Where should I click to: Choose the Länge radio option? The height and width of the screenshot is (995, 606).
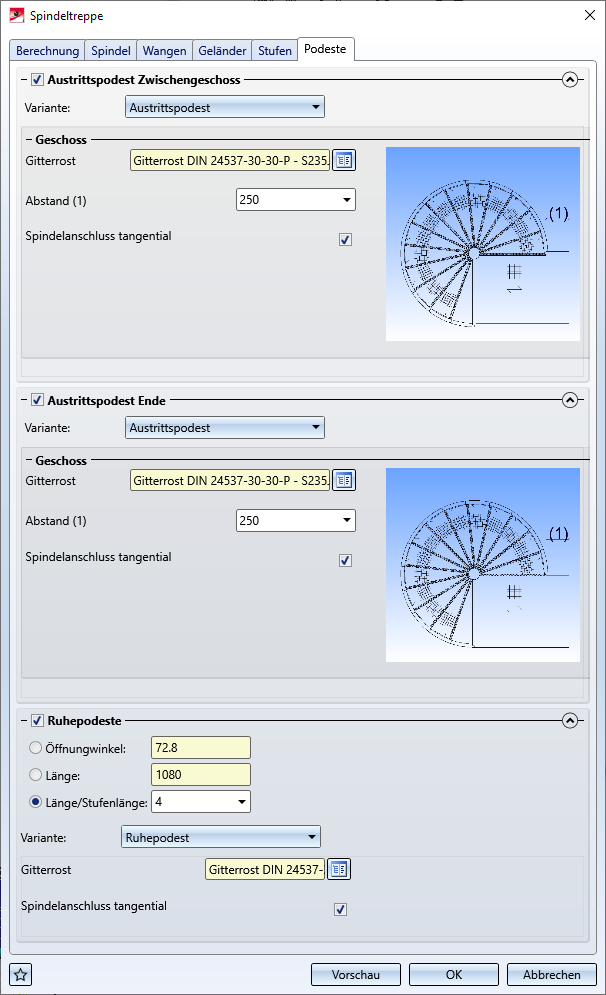pyautogui.click(x=37, y=775)
